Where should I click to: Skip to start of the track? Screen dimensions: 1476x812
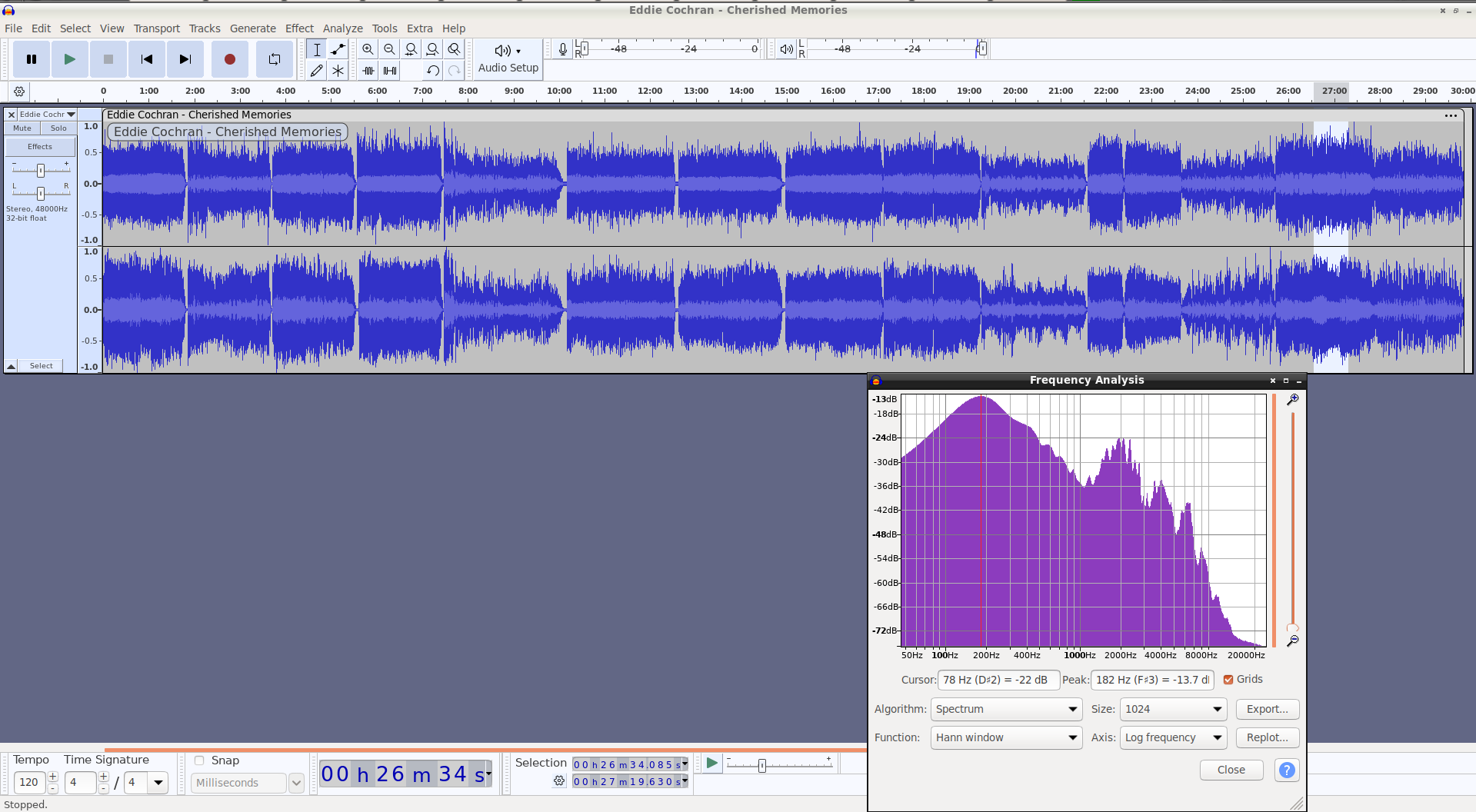tap(147, 59)
